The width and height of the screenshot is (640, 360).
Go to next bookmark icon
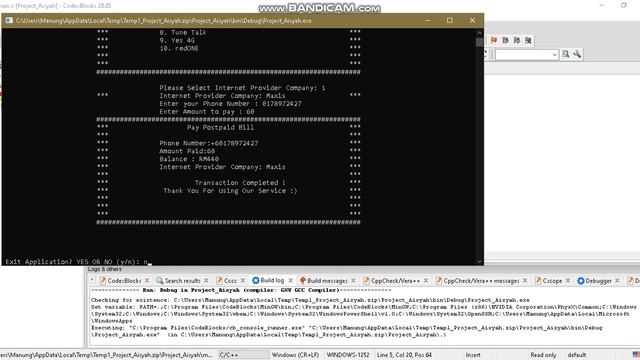click(517, 40)
